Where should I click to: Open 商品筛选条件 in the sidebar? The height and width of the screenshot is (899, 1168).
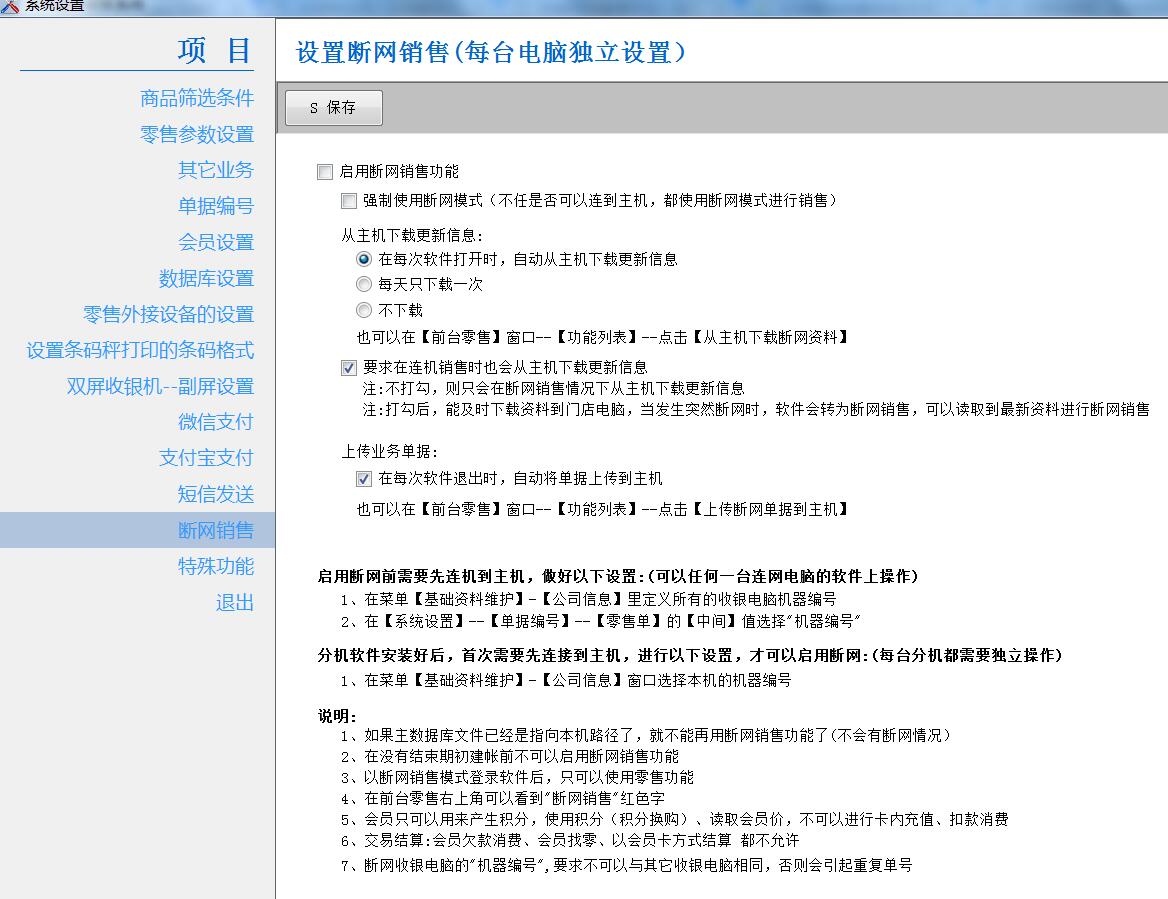[197, 98]
